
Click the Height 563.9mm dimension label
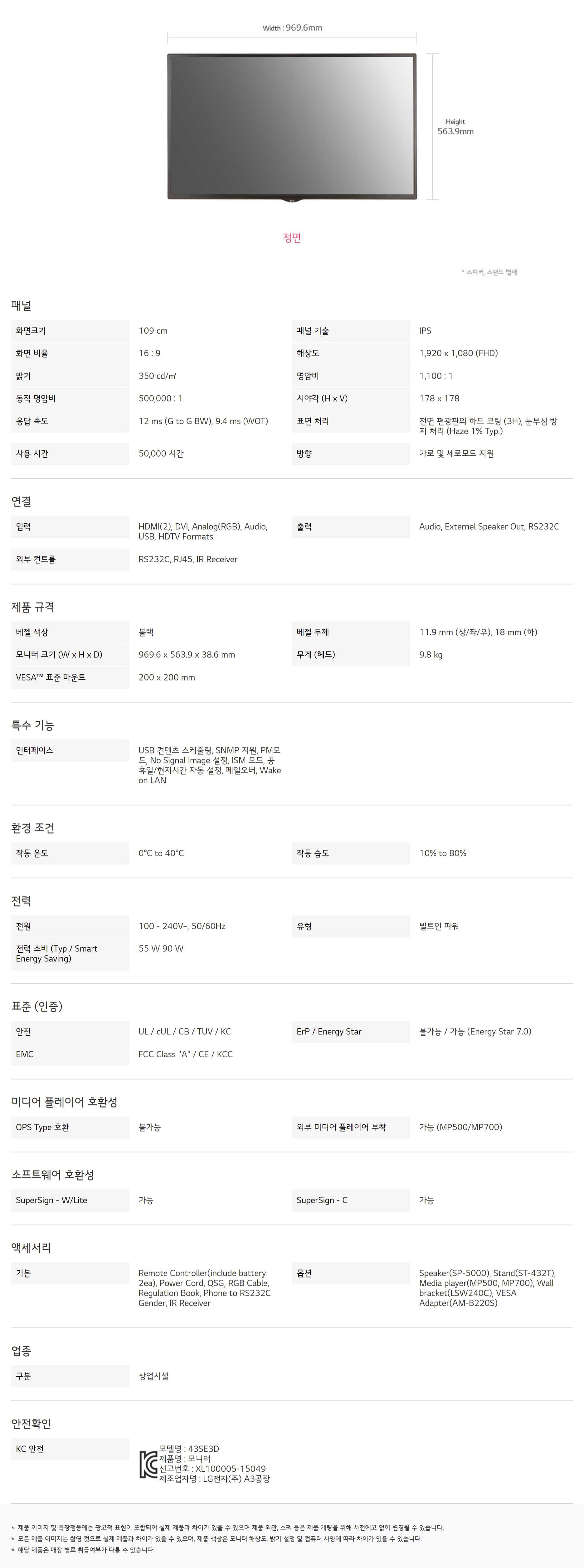pyautogui.click(x=455, y=127)
